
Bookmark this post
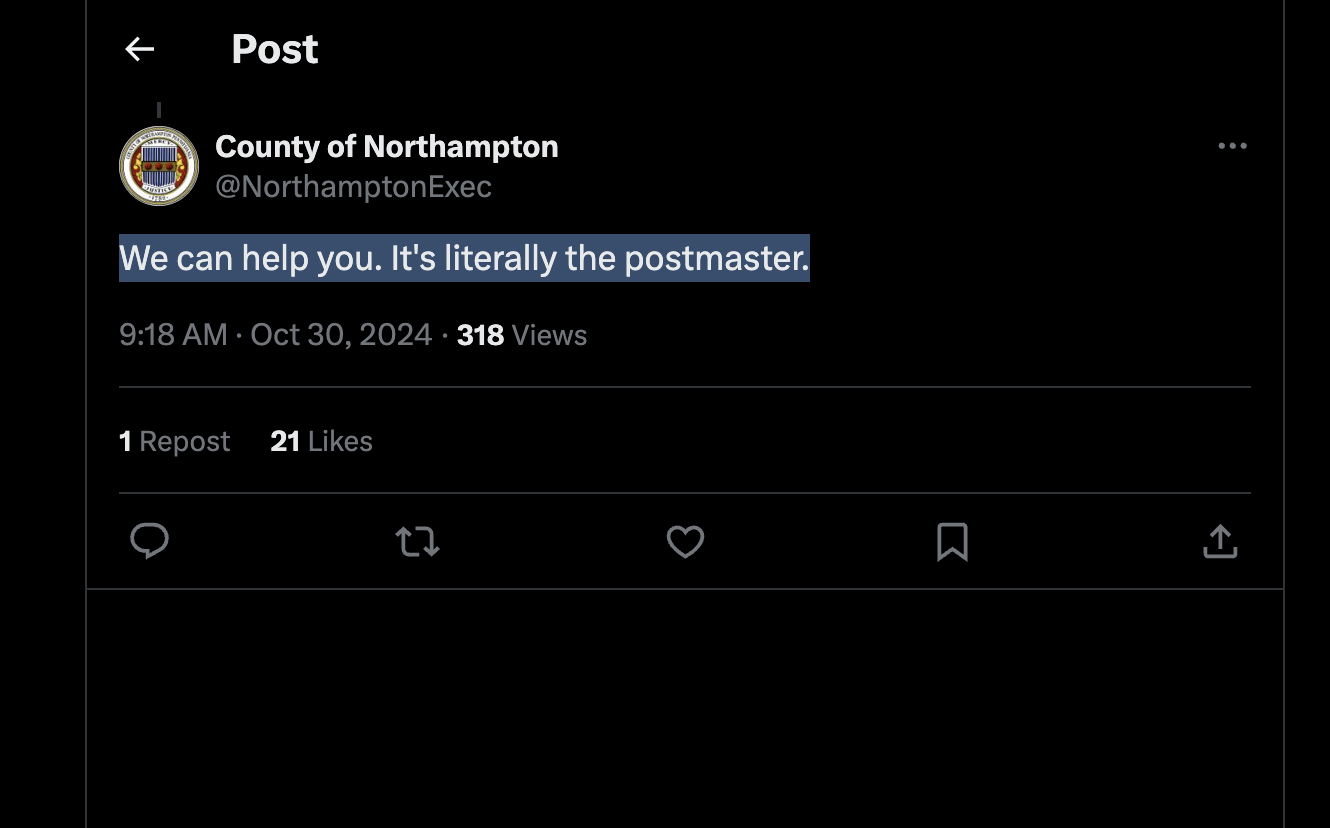pyautogui.click(x=952, y=541)
